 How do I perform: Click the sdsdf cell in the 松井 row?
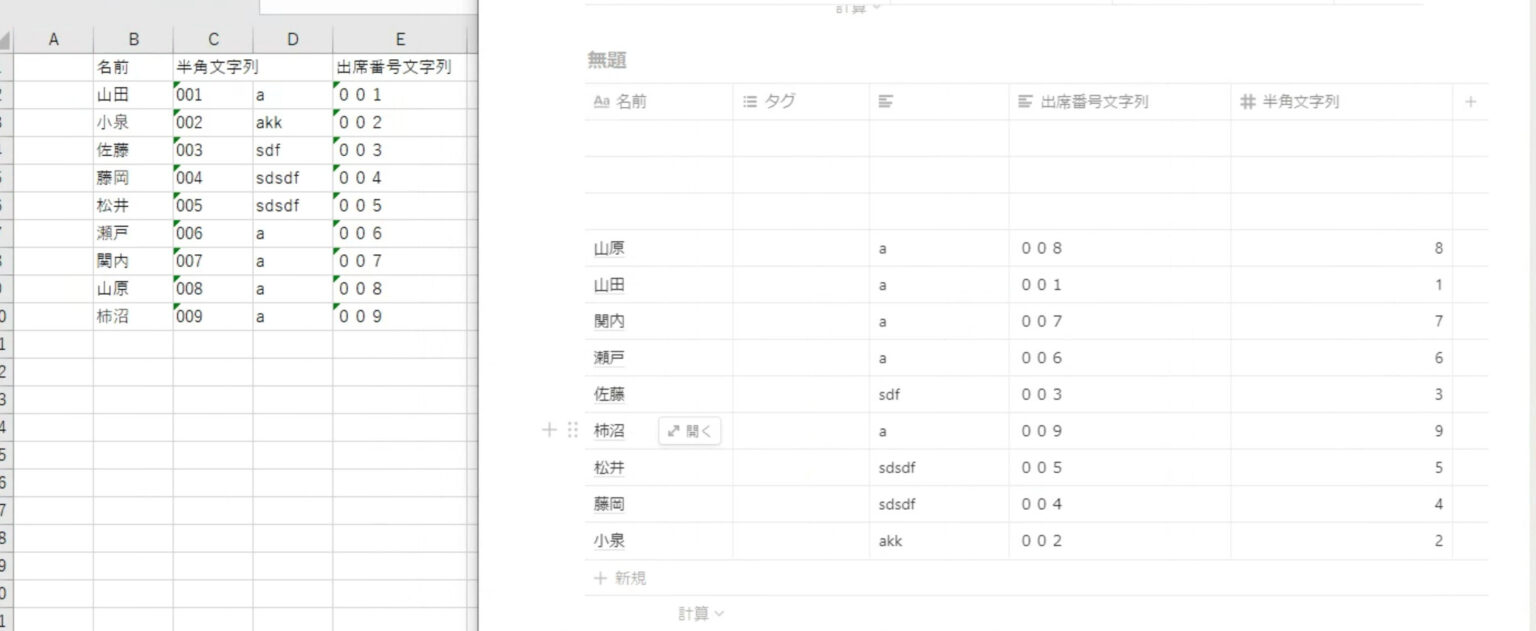(897, 468)
